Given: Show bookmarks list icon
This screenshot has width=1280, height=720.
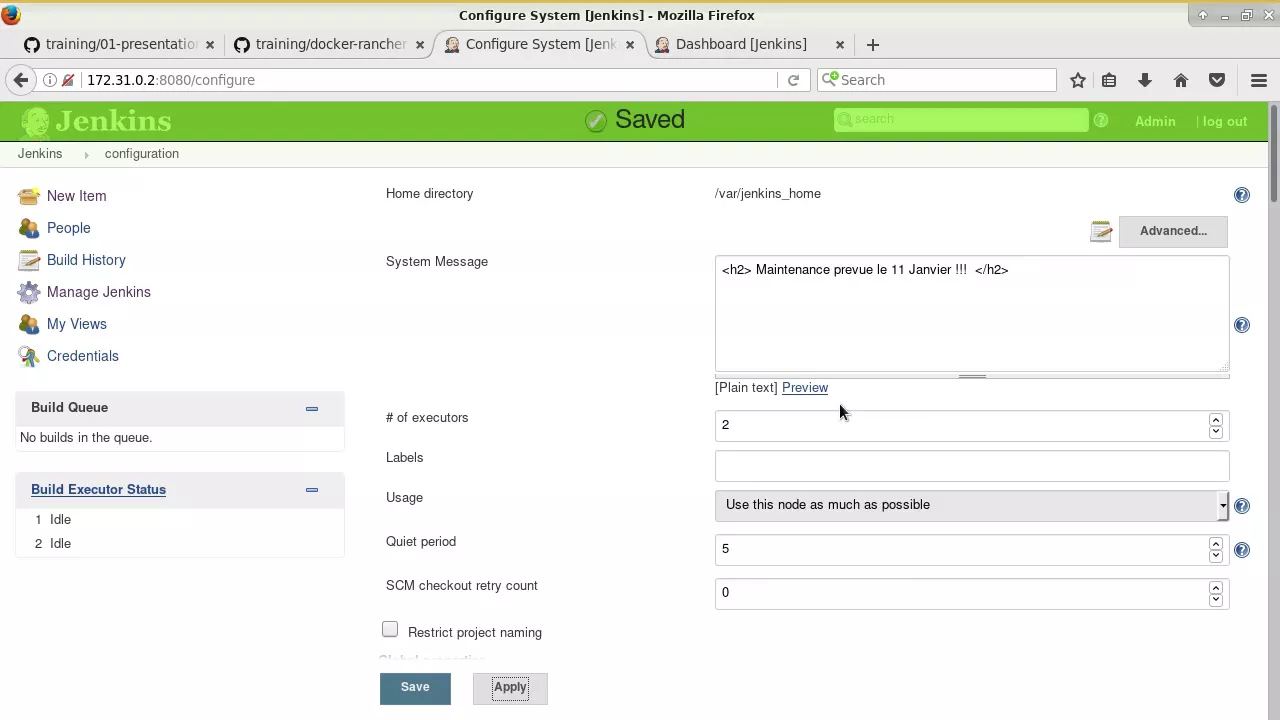Looking at the screenshot, I should (1109, 80).
